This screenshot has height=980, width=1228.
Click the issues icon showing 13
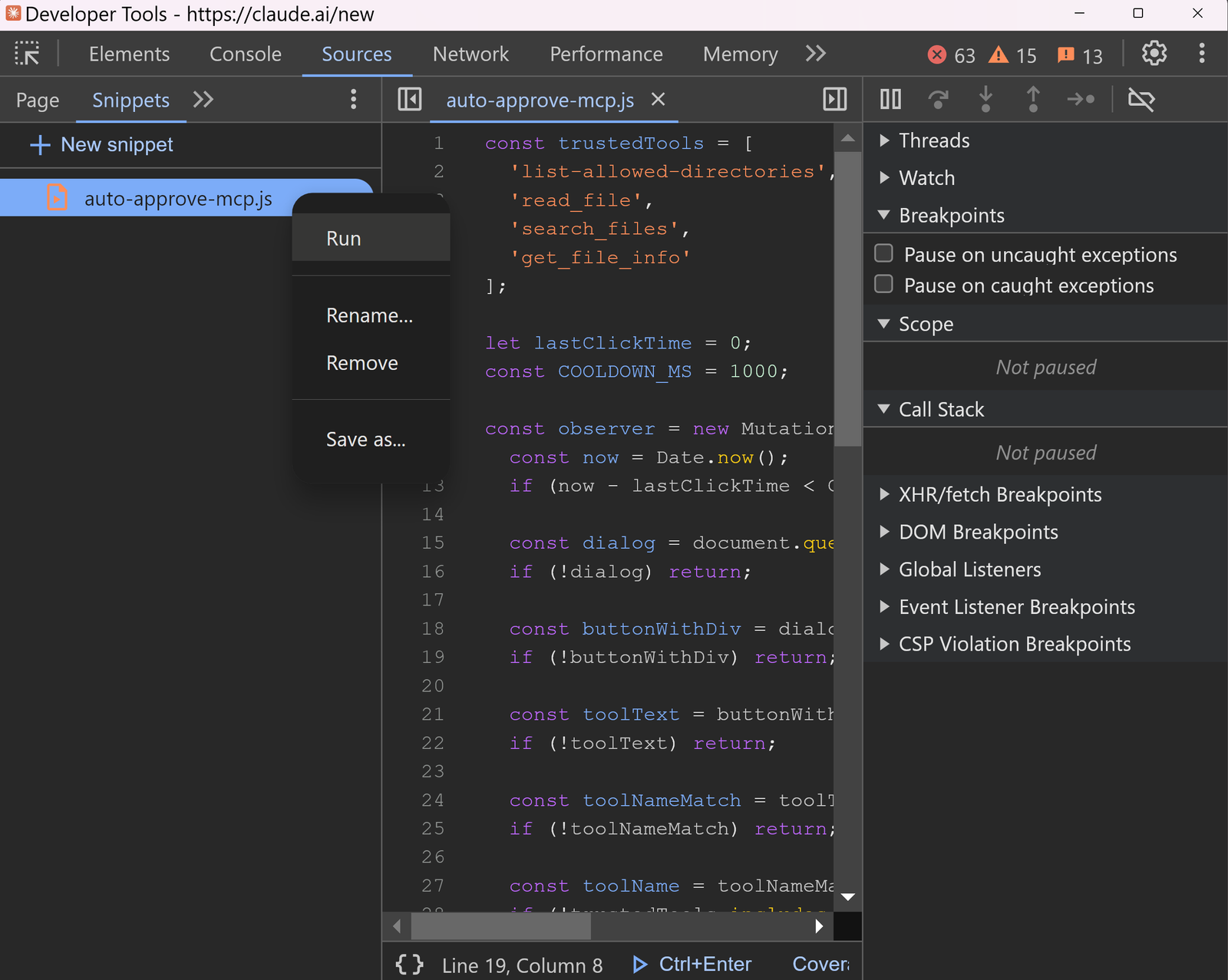tap(1065, 54)
